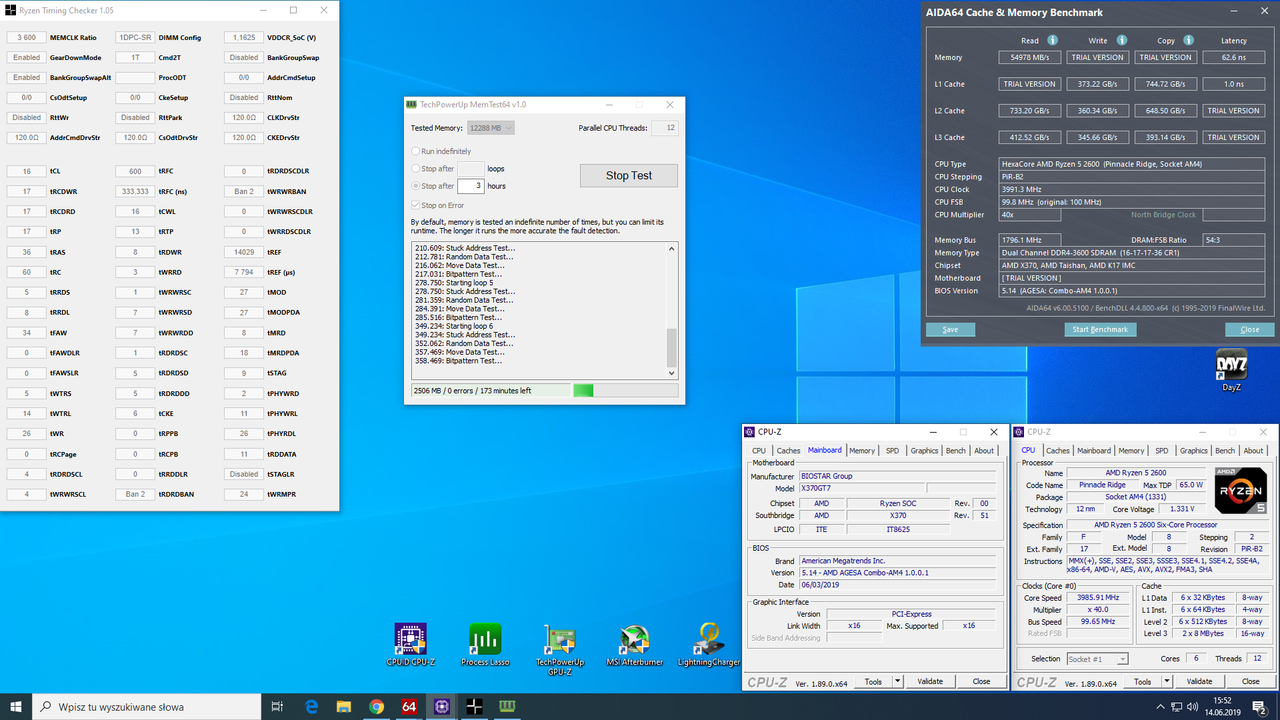This screenshot has height=720, width=1280.
Task: Select the Run indefinitely radio option
Action: (x=416, y=151)
